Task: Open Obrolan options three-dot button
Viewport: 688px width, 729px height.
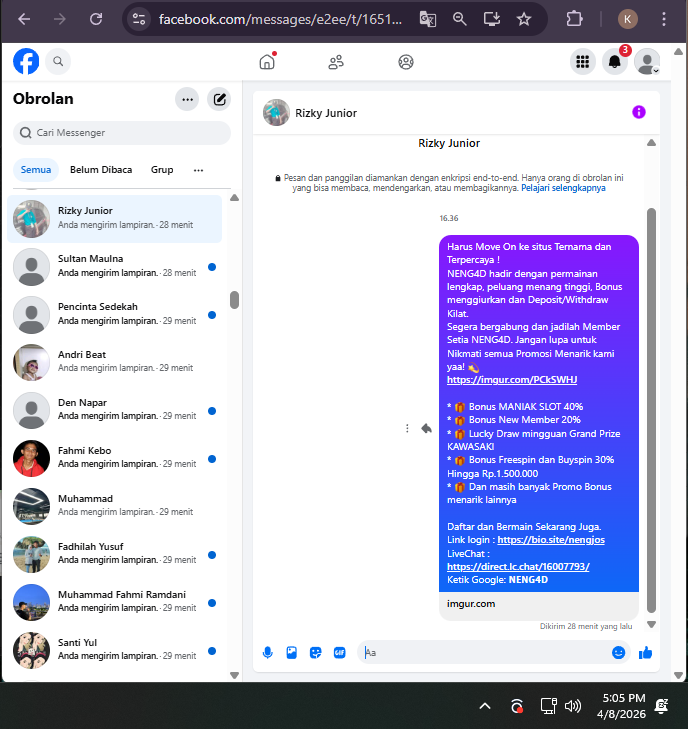Action: (187, 99)
